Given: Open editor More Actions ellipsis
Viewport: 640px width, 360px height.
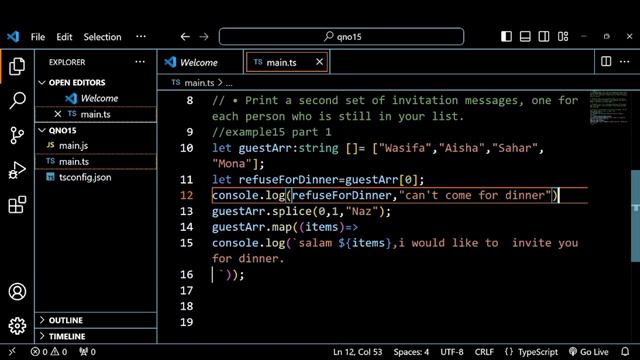Looking at the screenshot, I should (x=624, y=62).
